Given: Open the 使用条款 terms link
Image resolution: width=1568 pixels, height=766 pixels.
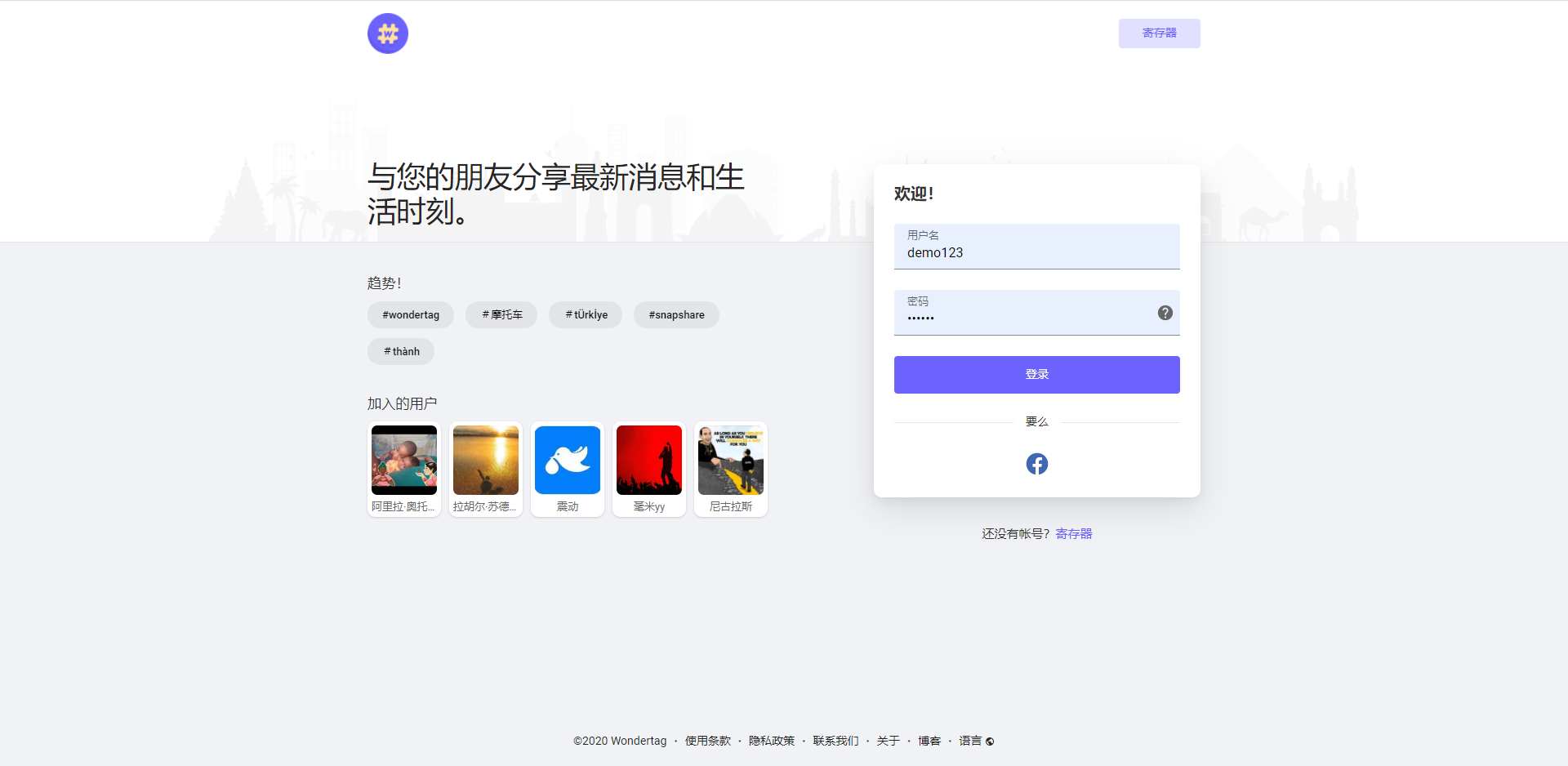Looking at the screenshot, I should coord(707,741).
